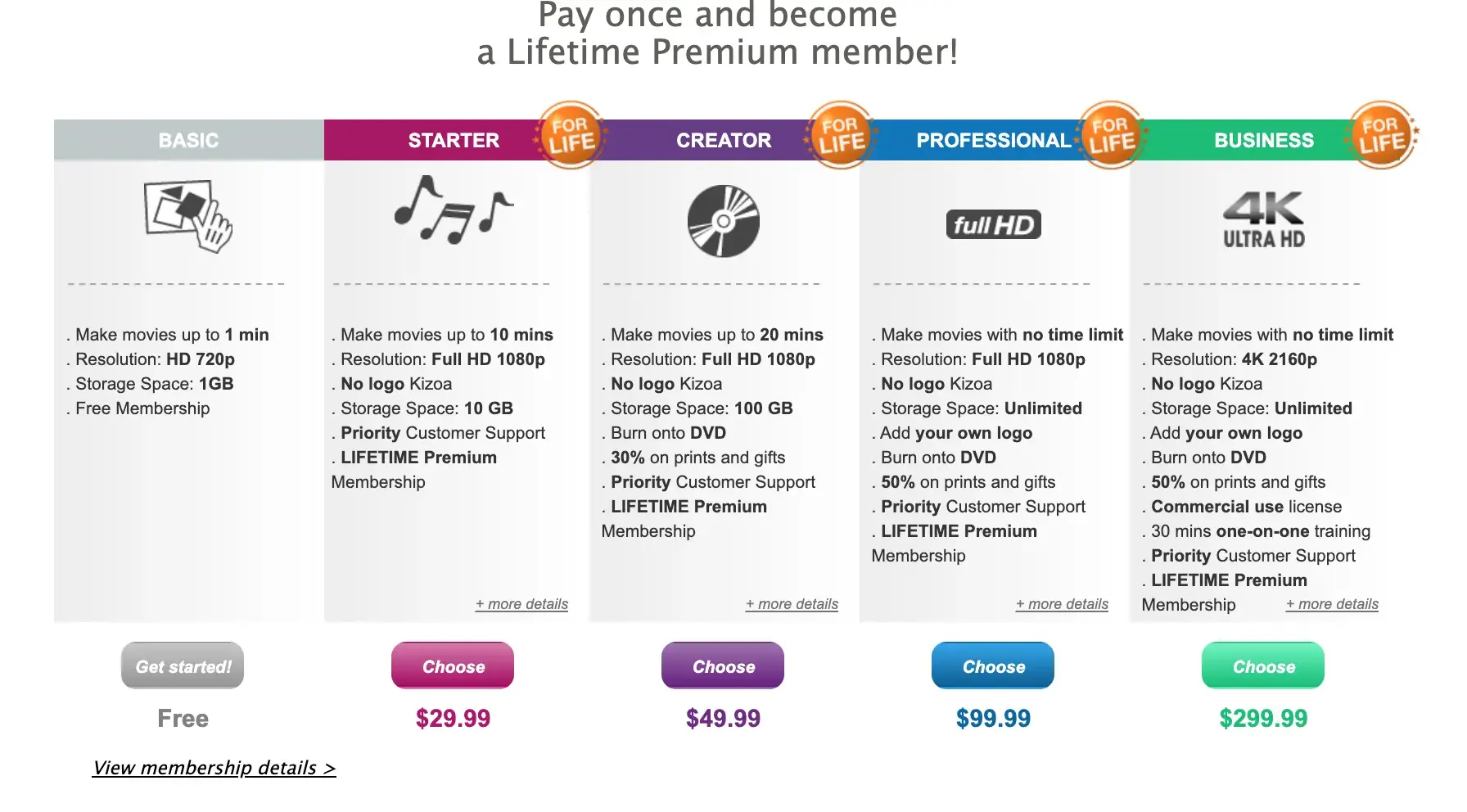Expand more details for Creator plan

click(x=792, y=604)
